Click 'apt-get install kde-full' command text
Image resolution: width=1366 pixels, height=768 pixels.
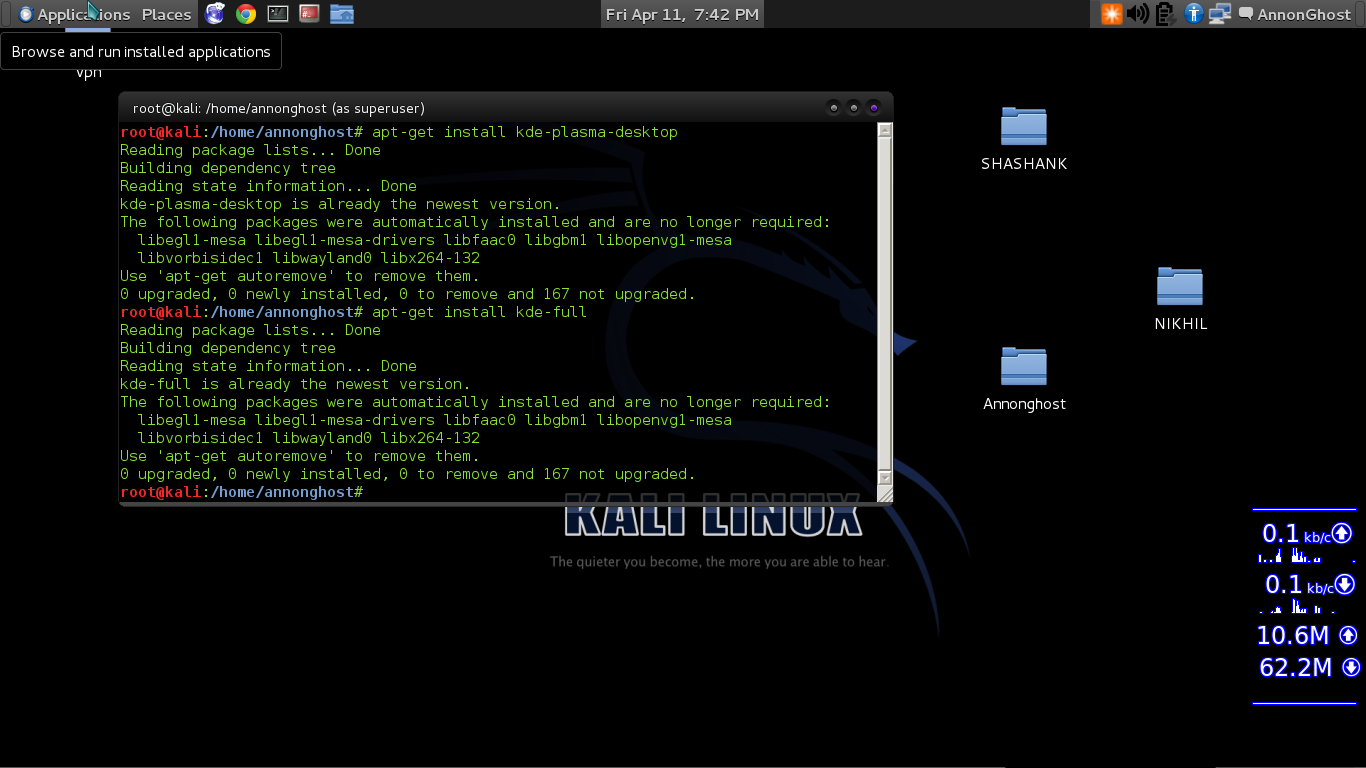tap(479, 312)
